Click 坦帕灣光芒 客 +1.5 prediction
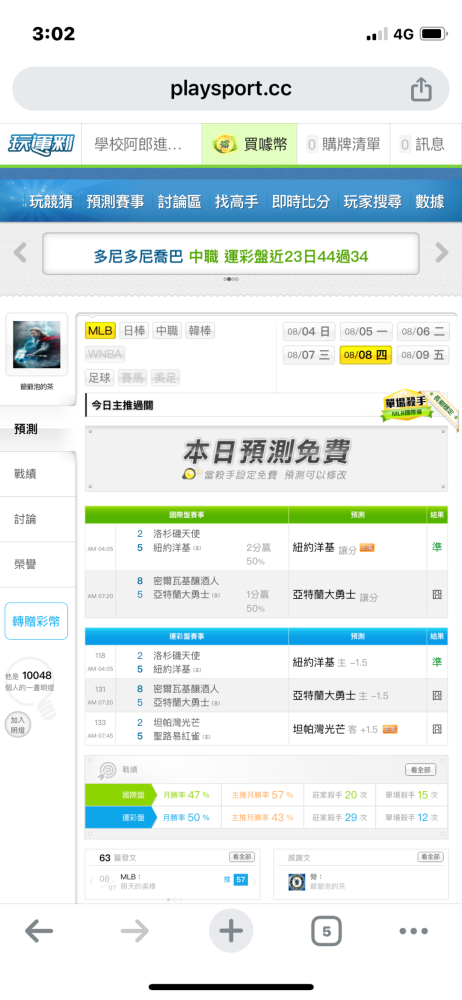 (x=336, y=729)
